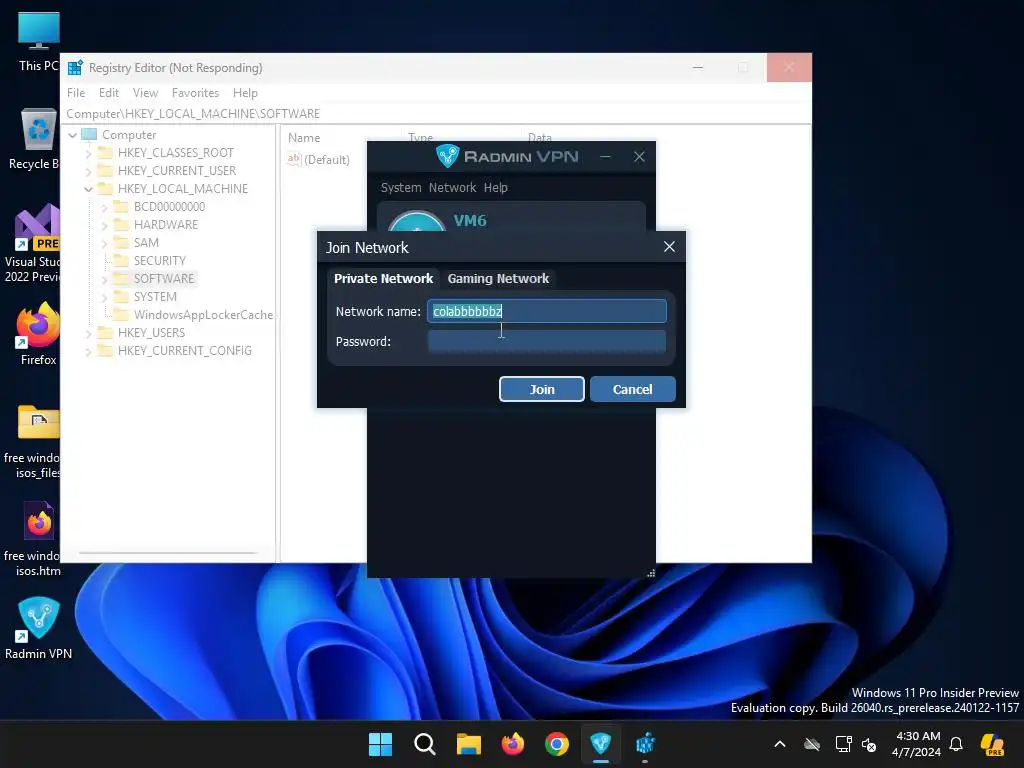Open the Windows Start menu

[x=380, y=744]
